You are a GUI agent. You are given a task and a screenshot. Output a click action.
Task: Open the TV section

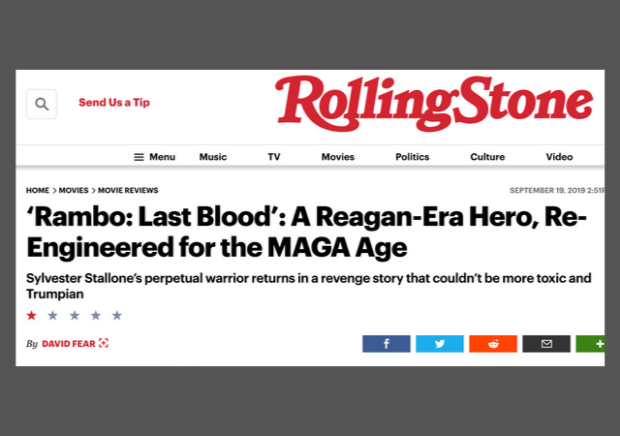(274, 157)
